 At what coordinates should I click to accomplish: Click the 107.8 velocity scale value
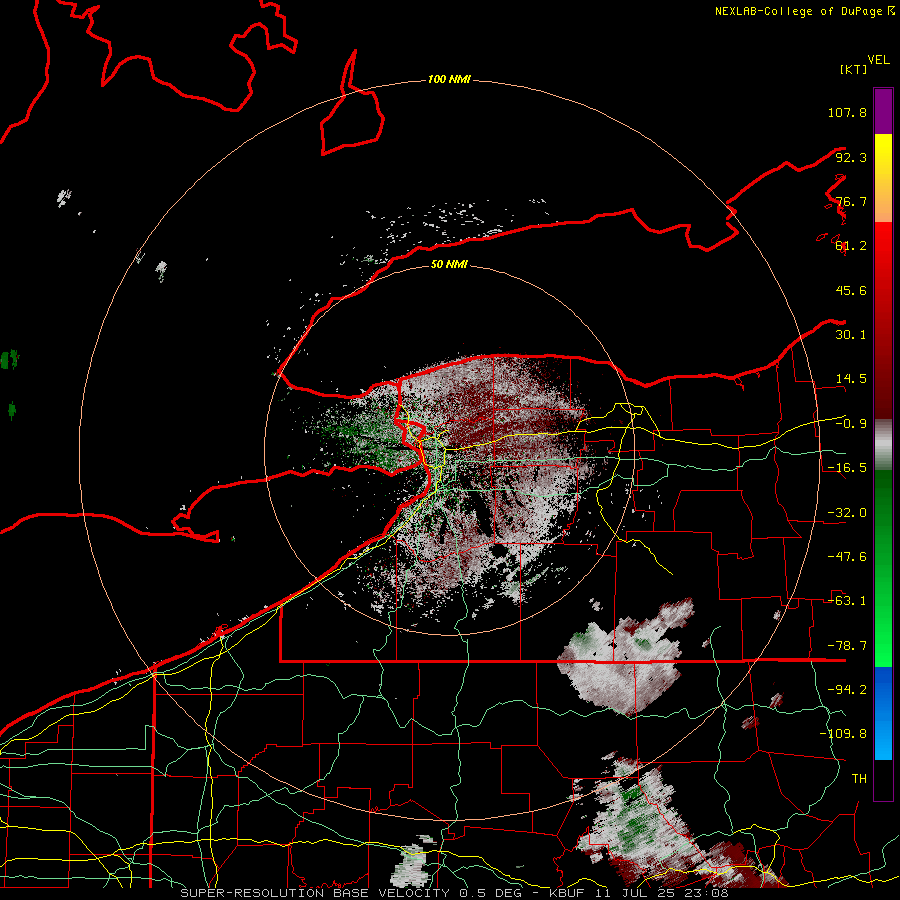(x=847, y=112)
